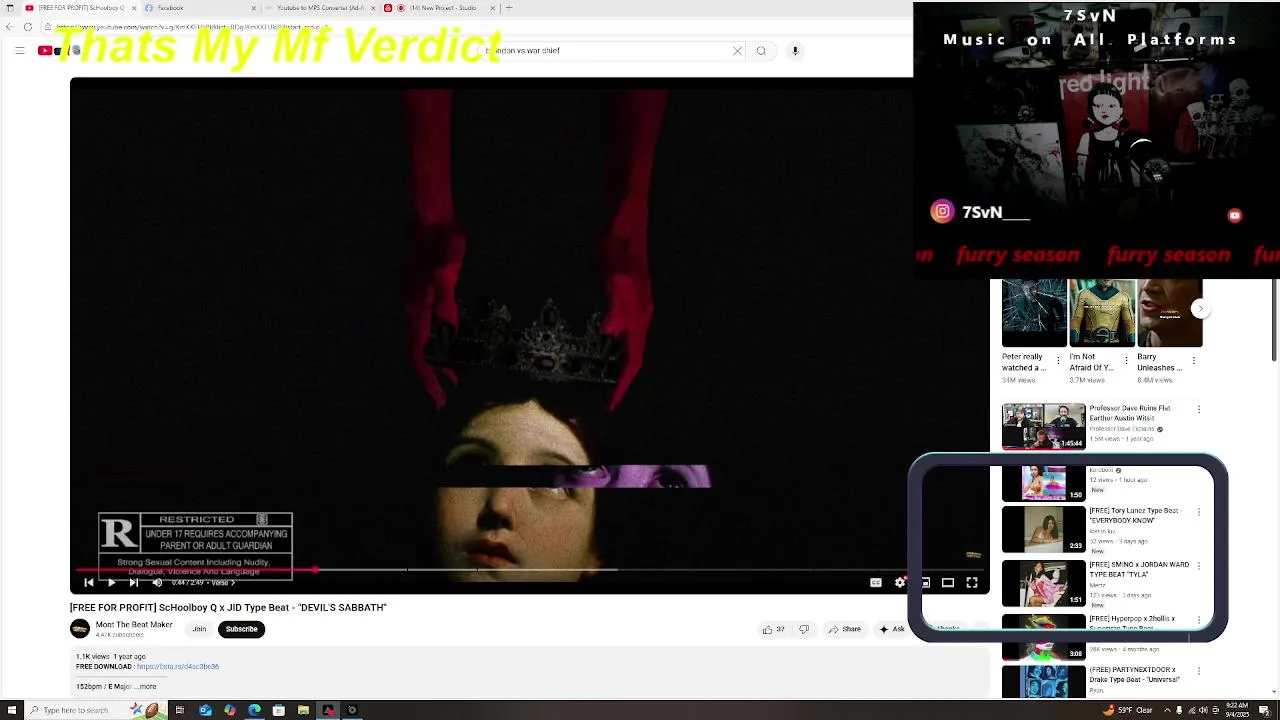Switch to Youtube to MP3 Converter tab
Screen dimensions: 1280x720
pos(319,8)
